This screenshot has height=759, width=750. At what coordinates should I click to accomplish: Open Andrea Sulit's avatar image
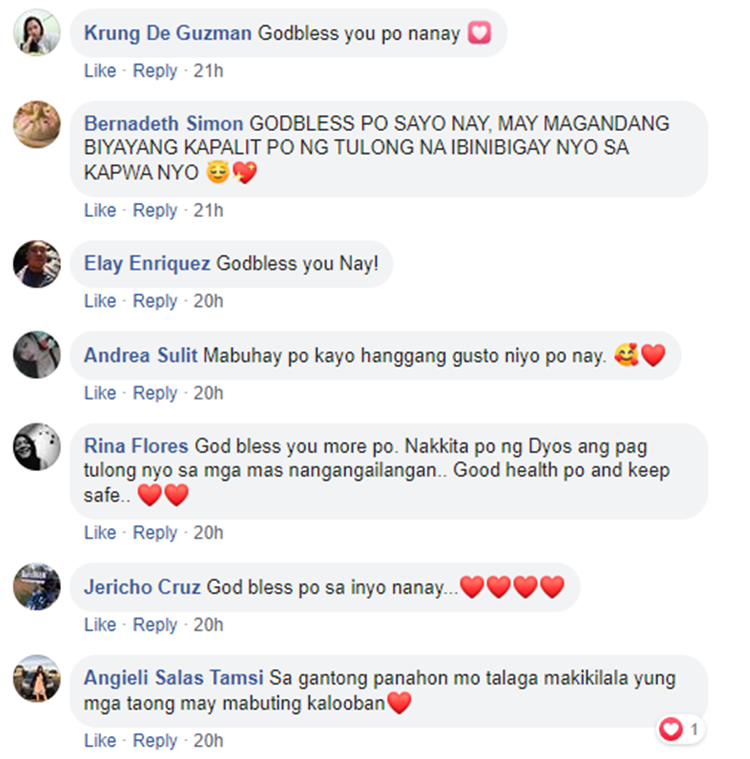37,355
